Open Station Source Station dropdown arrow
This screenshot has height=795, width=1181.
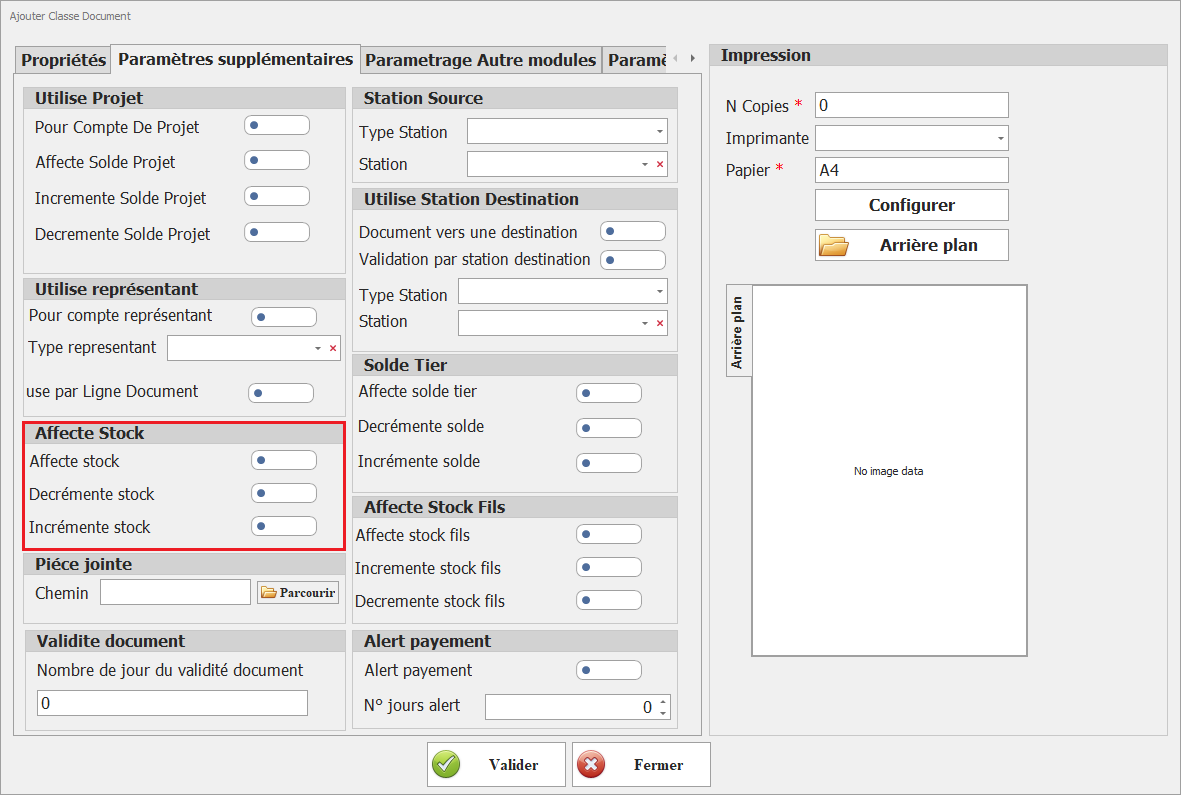[x=645, y=164]
